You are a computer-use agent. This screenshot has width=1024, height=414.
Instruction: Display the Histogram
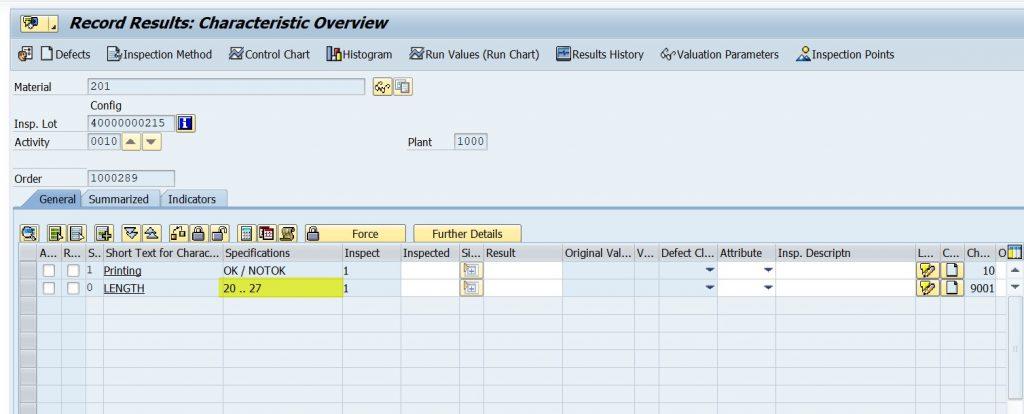pos(359,54)
